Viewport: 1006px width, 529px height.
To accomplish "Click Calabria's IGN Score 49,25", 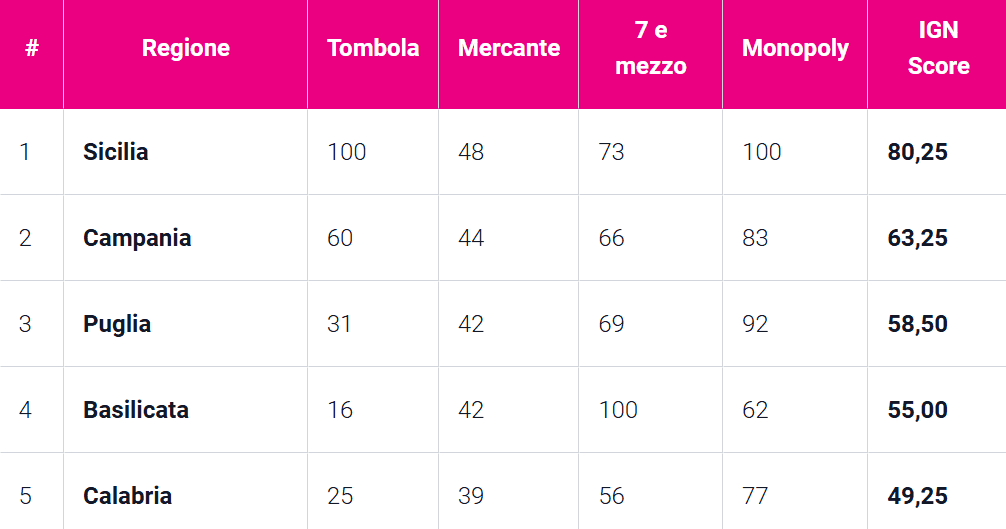I will (917, 496).
